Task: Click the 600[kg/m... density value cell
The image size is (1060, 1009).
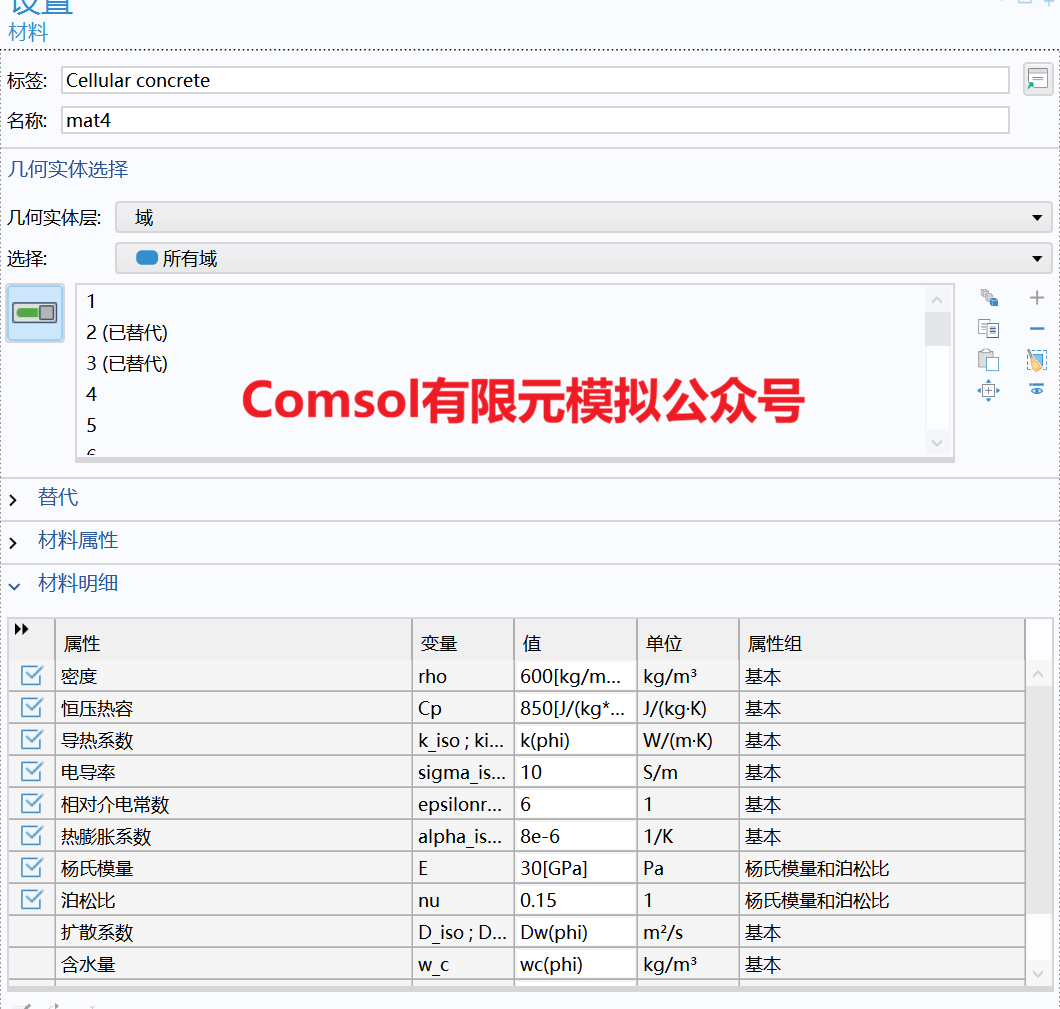Action: click(575, 676)
